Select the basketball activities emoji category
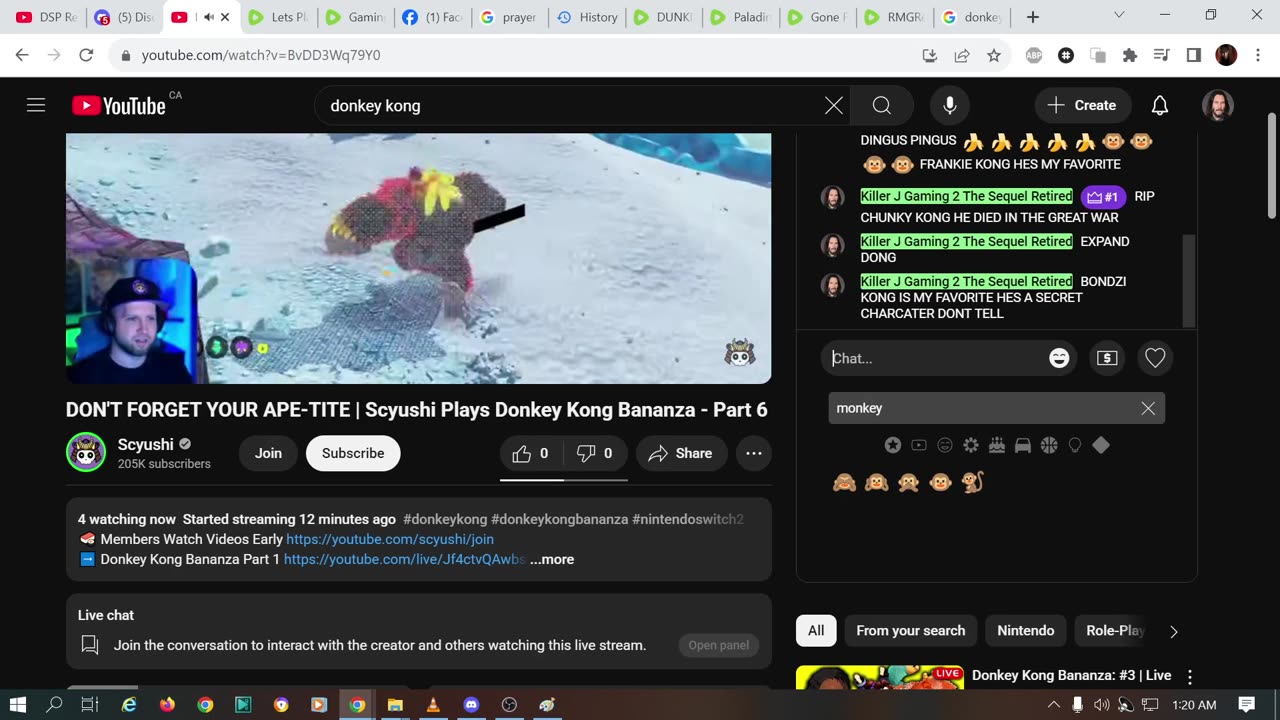 tap(1049, 445)
